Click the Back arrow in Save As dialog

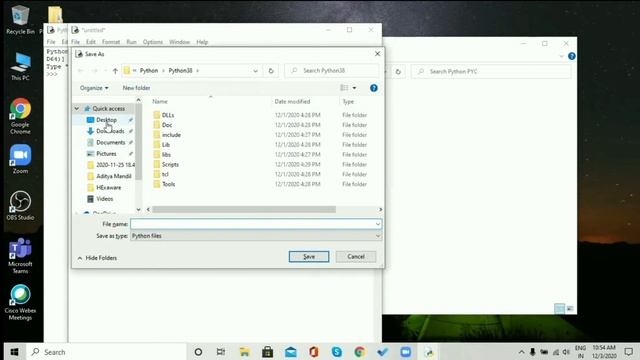point(81,71)
